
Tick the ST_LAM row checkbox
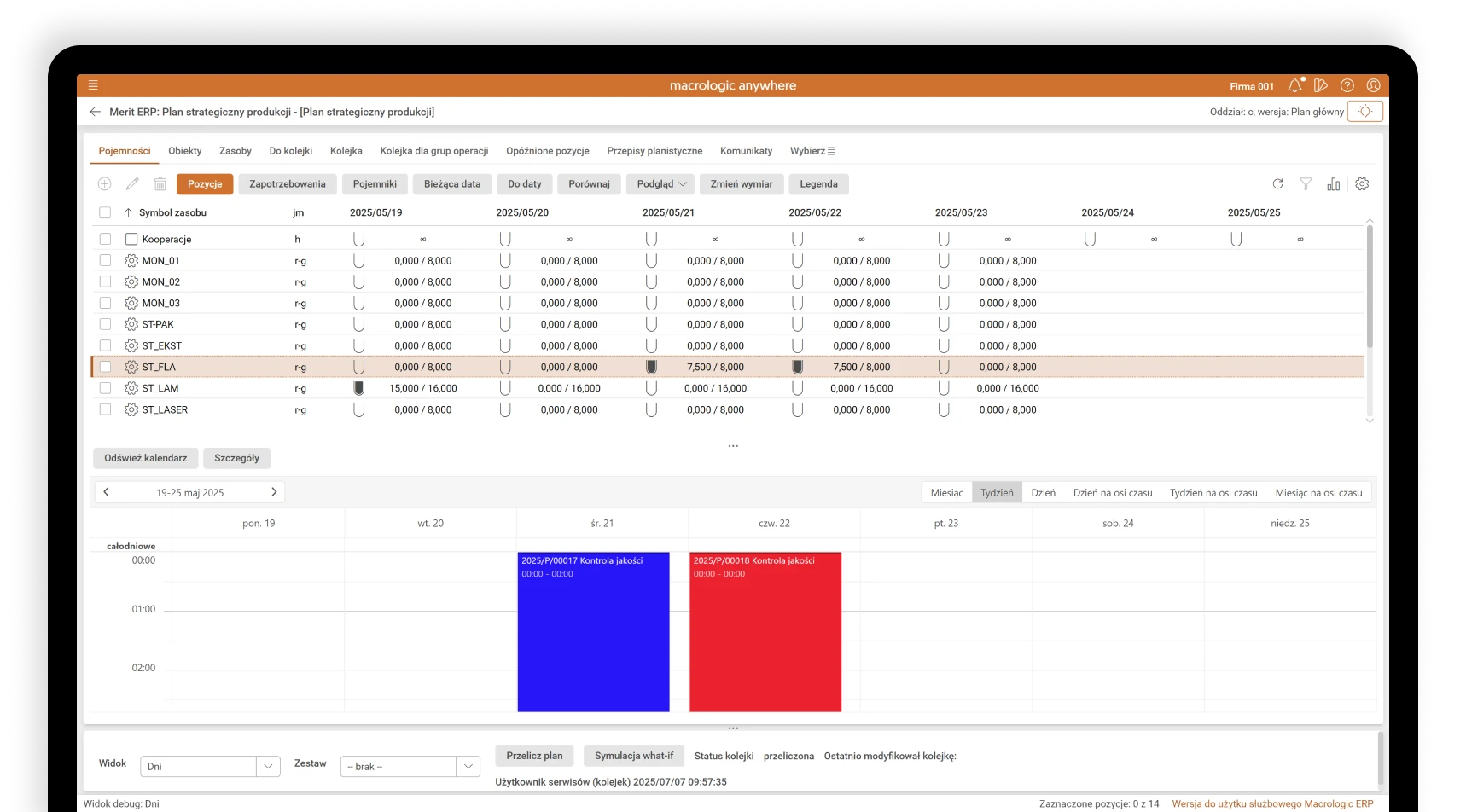pyautogui.click(x=105, y=388)
